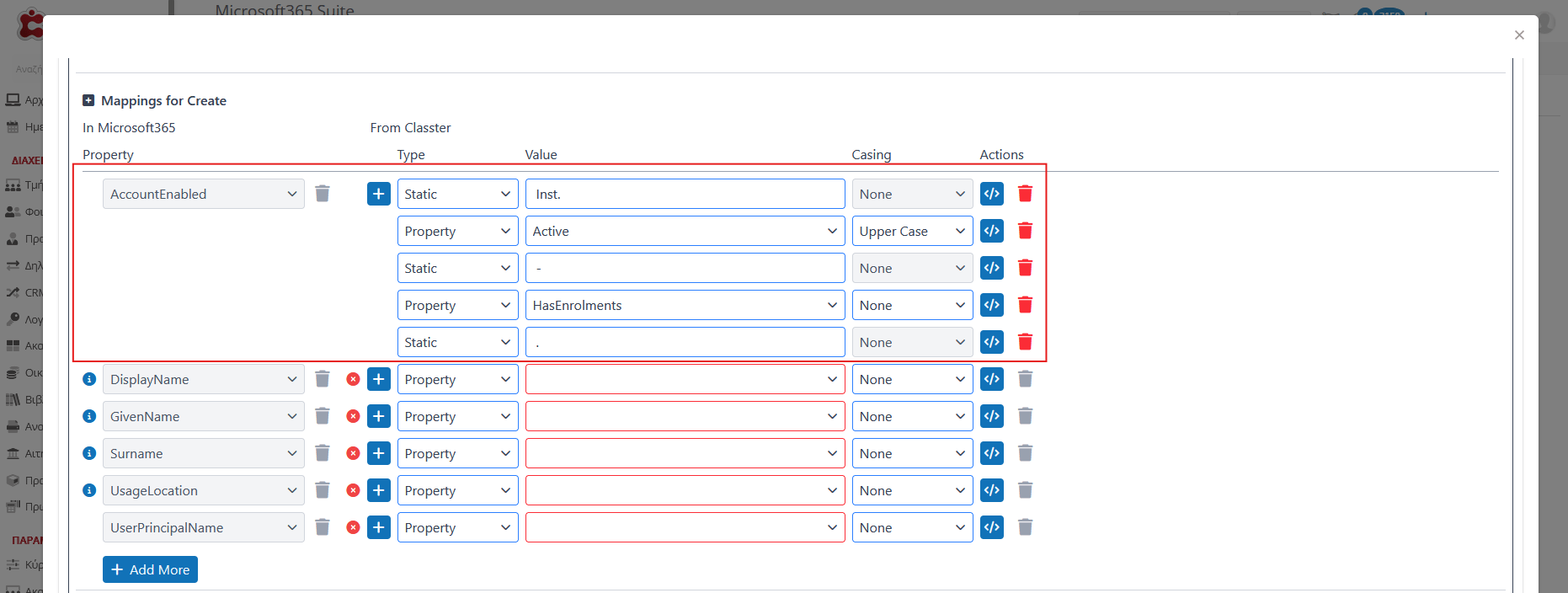This screenshot has width=1568, height=593.
Task: Open the Active value dropdown
Action: click(685, 231)
